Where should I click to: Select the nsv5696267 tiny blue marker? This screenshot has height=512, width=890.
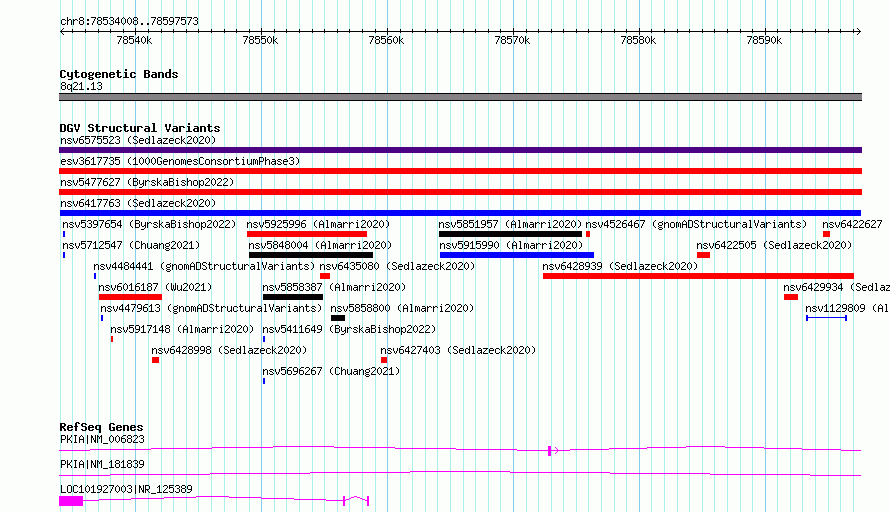pyautogui.click(x=264, y=381)
